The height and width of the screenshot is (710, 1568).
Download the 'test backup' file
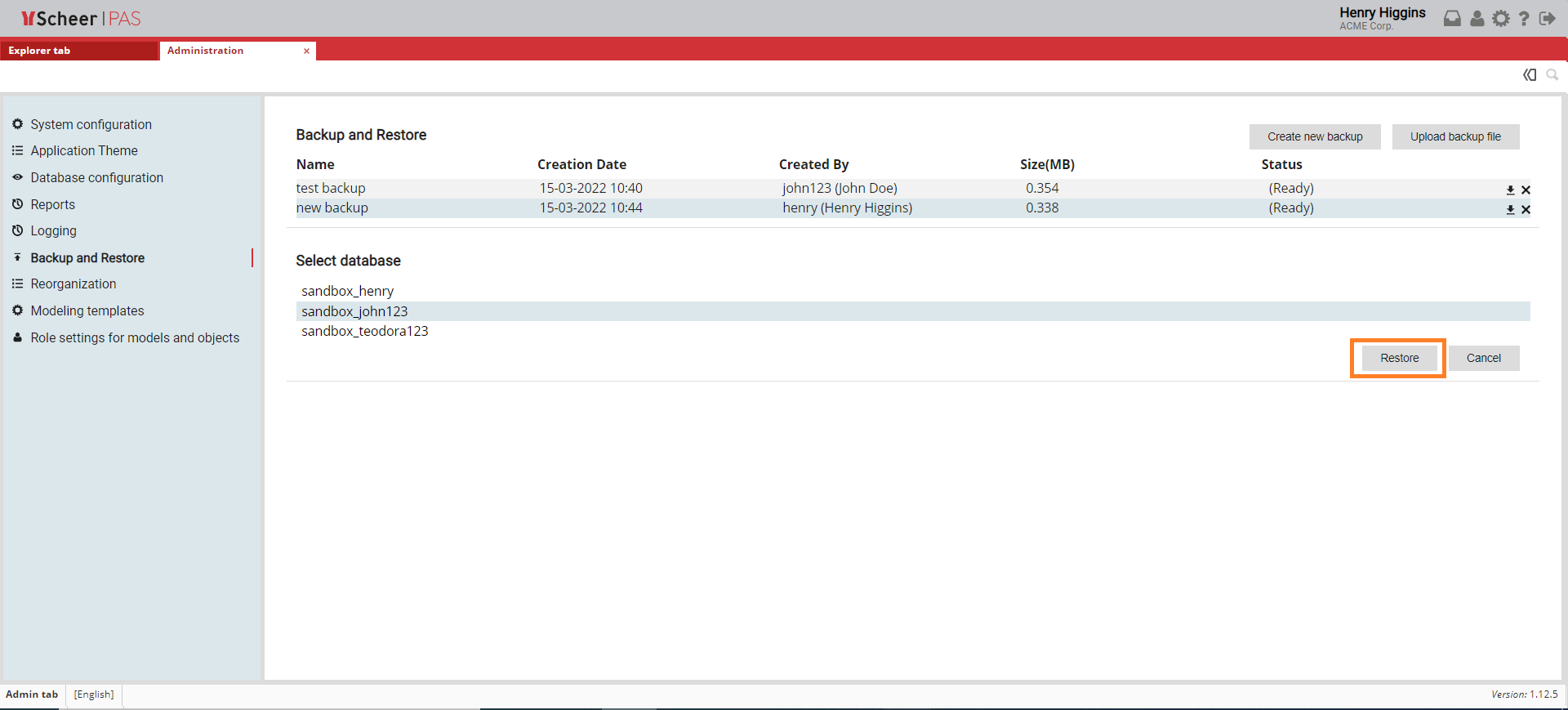(x=1510, y=190)
